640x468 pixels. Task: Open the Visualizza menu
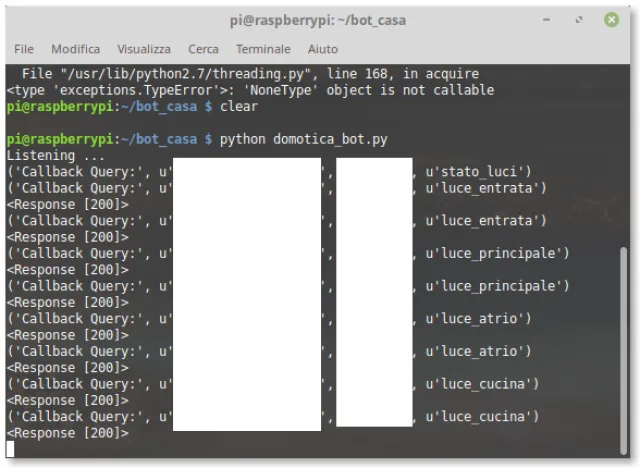pos(143,49)
